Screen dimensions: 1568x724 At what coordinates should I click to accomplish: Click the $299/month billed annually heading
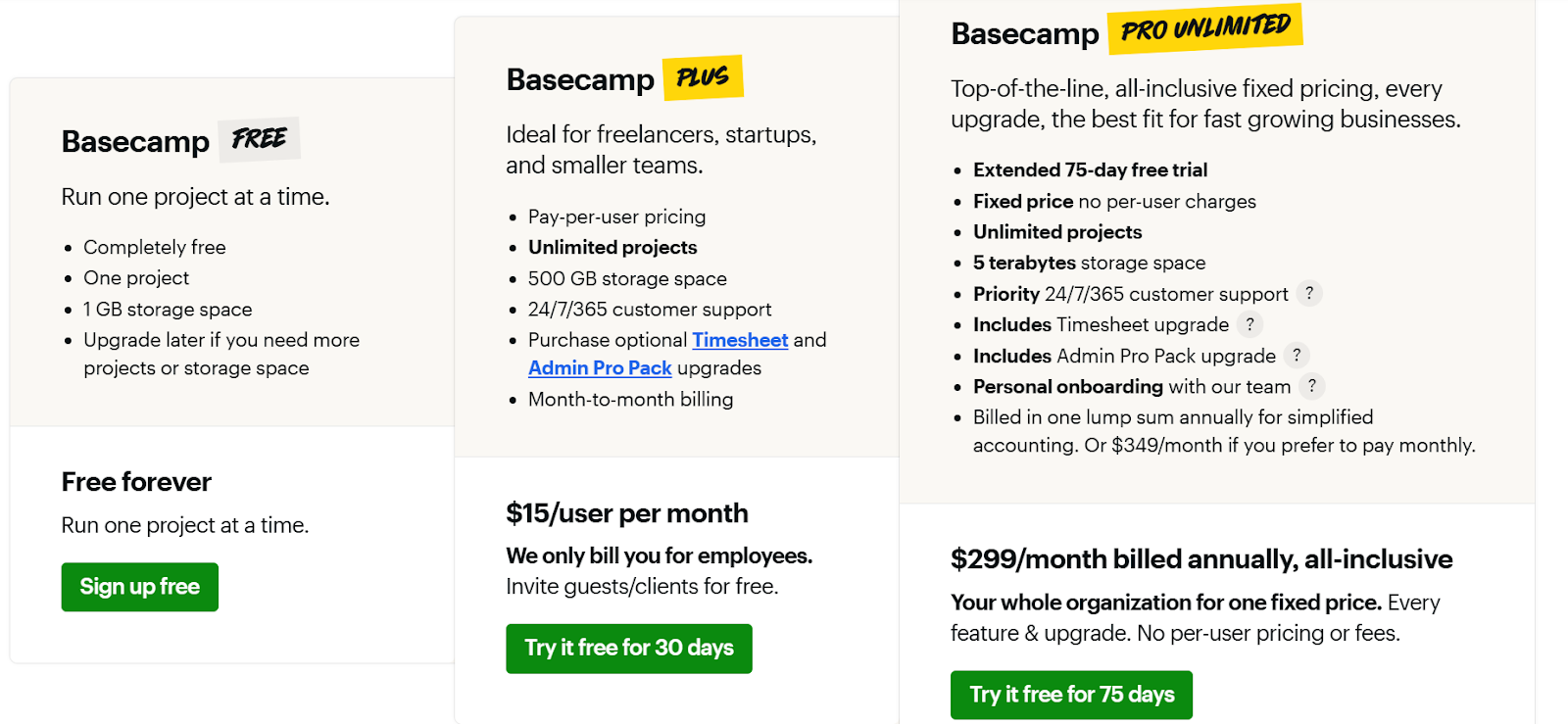pyautogui.click(x=1201, y=559)
